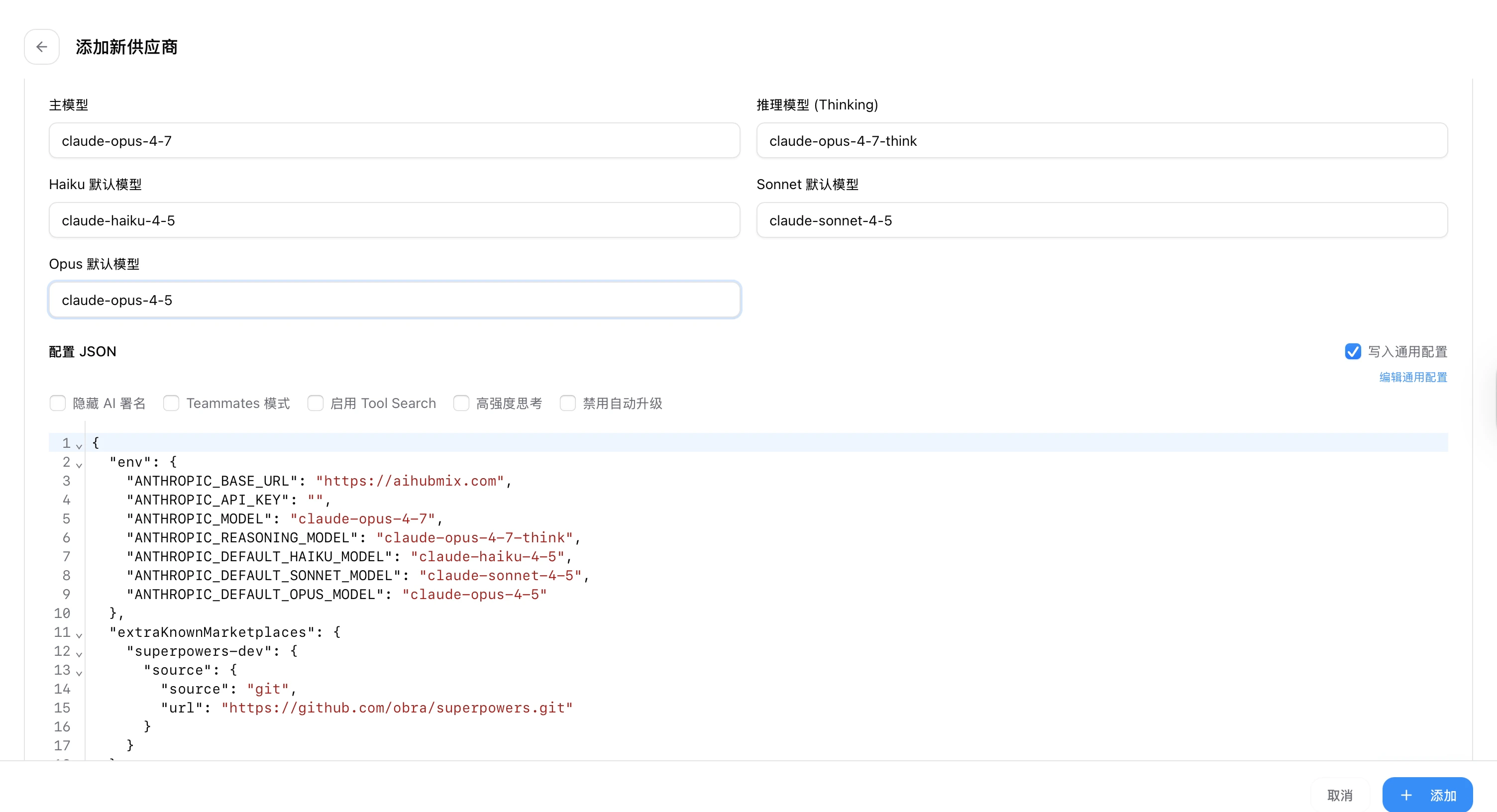Open 编辑通用配置 link
The width and height of the screenshot is (1497, 812).
[x=1413, y=377]
